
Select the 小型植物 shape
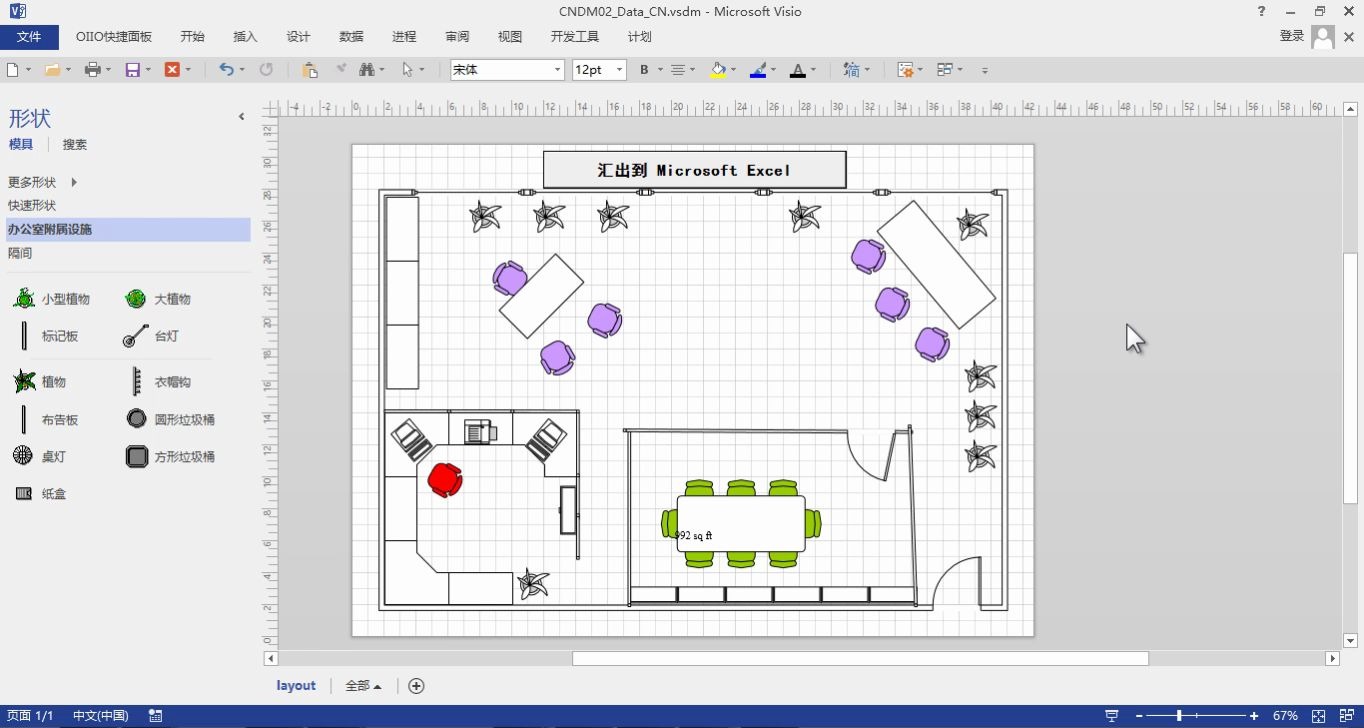coord(52,299)
